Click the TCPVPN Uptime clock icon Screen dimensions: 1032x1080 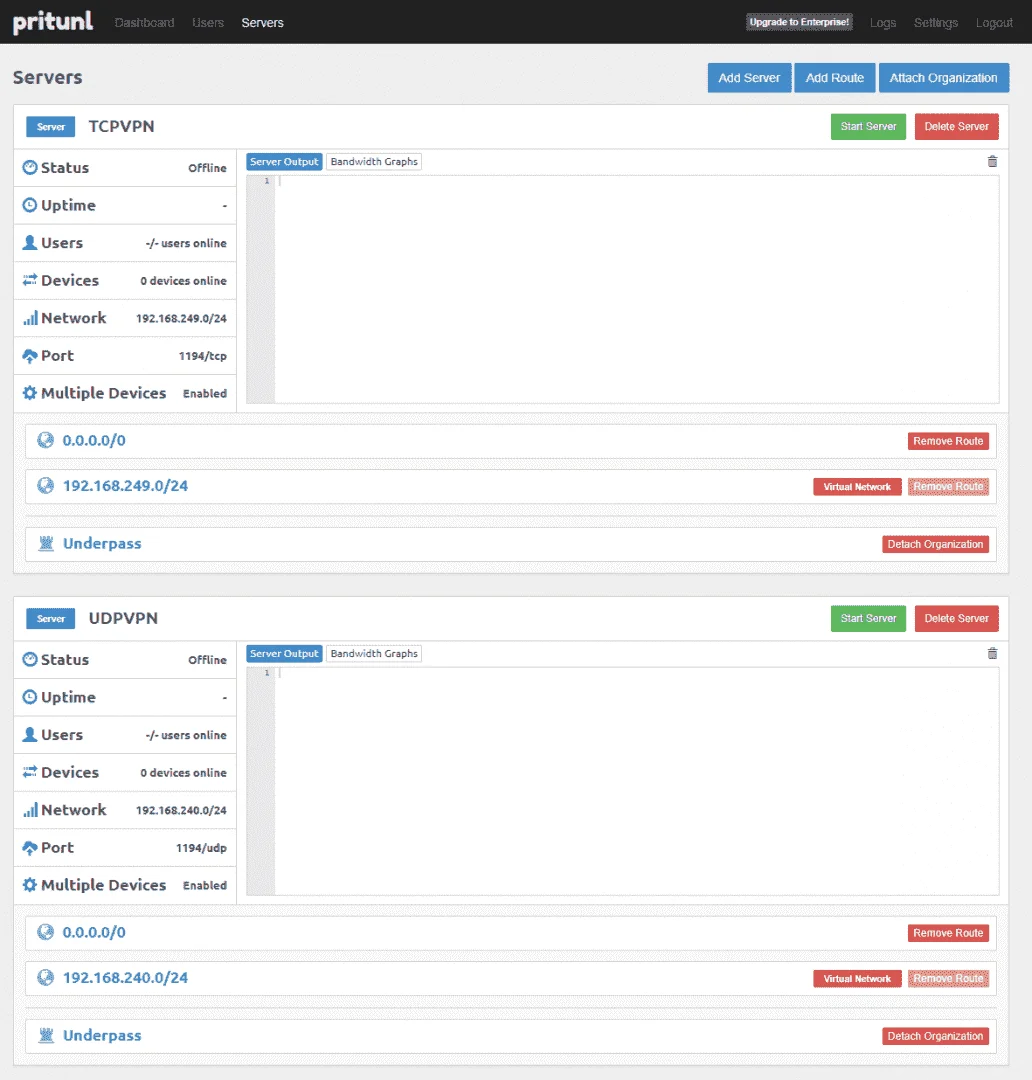pos(30,205)
